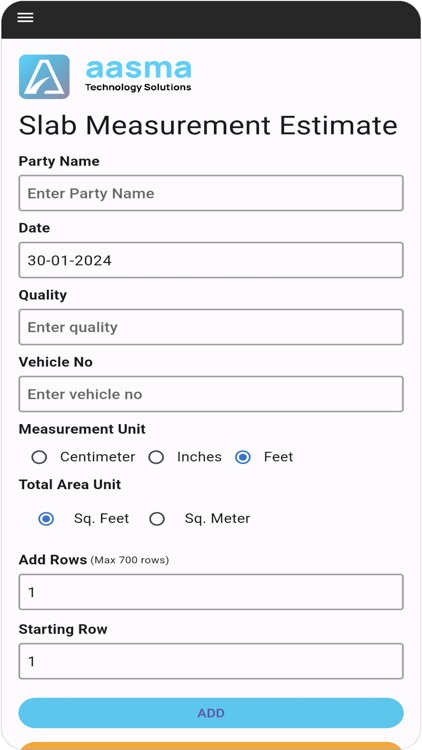The image size is (422, 750).
Task: Click the Quality label
Action: (x=43, y=295)
